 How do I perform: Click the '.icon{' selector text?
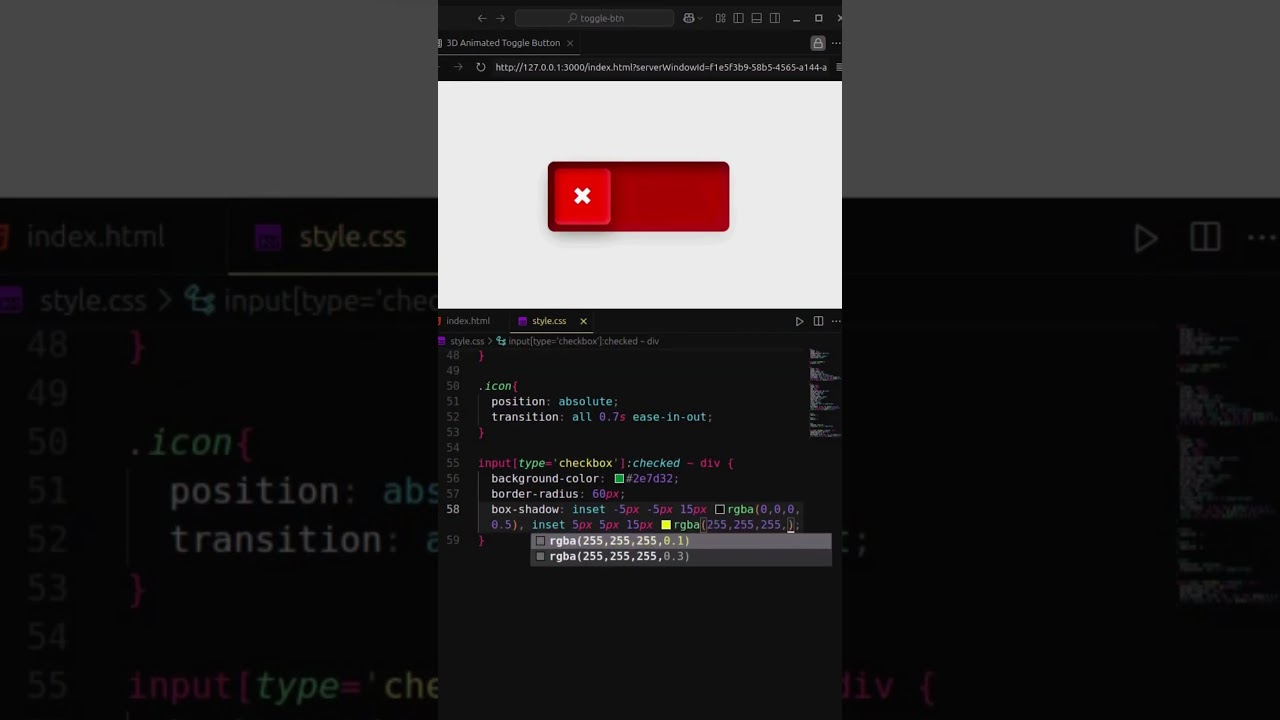pyautogui.click(x=497, y=386)
